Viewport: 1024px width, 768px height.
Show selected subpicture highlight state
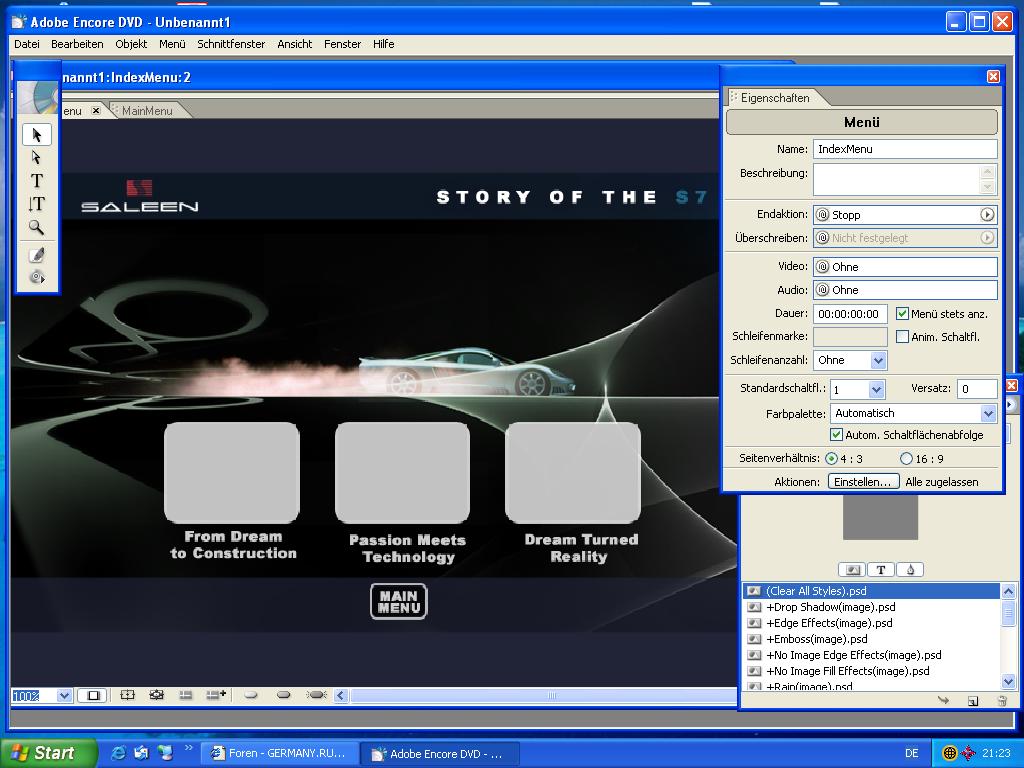(283, 695)
